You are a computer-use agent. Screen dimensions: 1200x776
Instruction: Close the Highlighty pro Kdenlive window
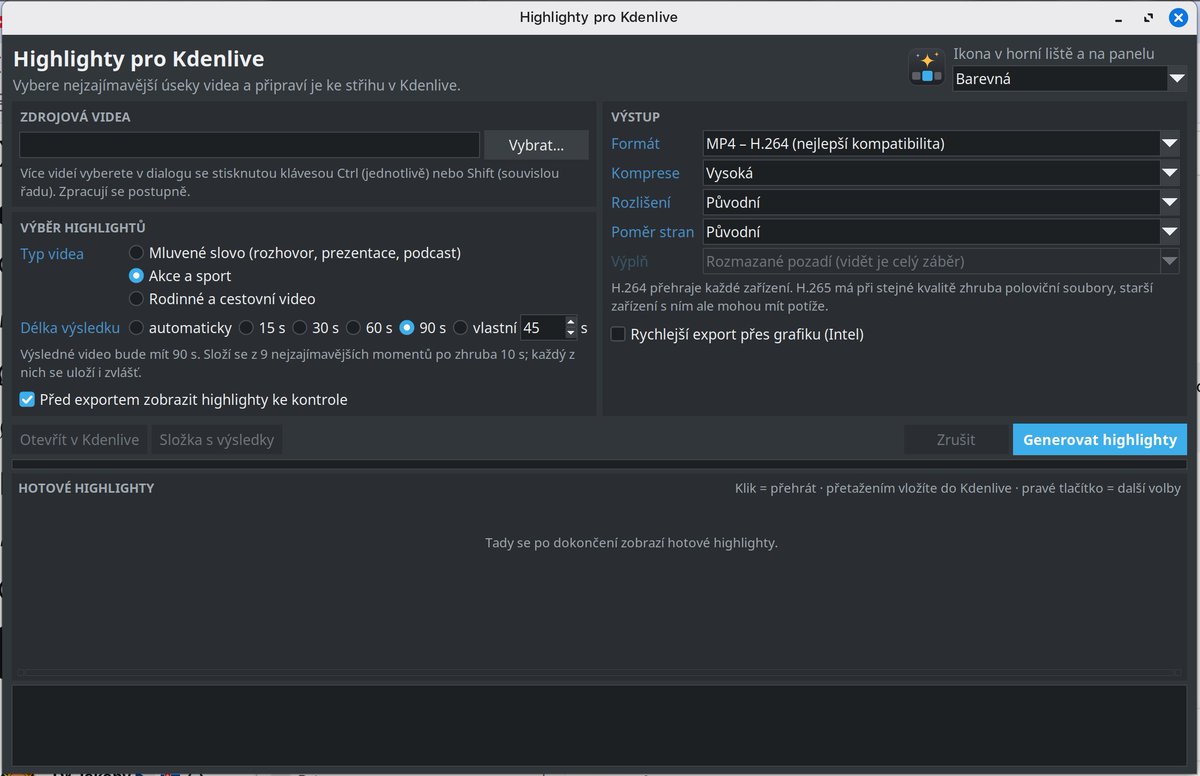1177,17
